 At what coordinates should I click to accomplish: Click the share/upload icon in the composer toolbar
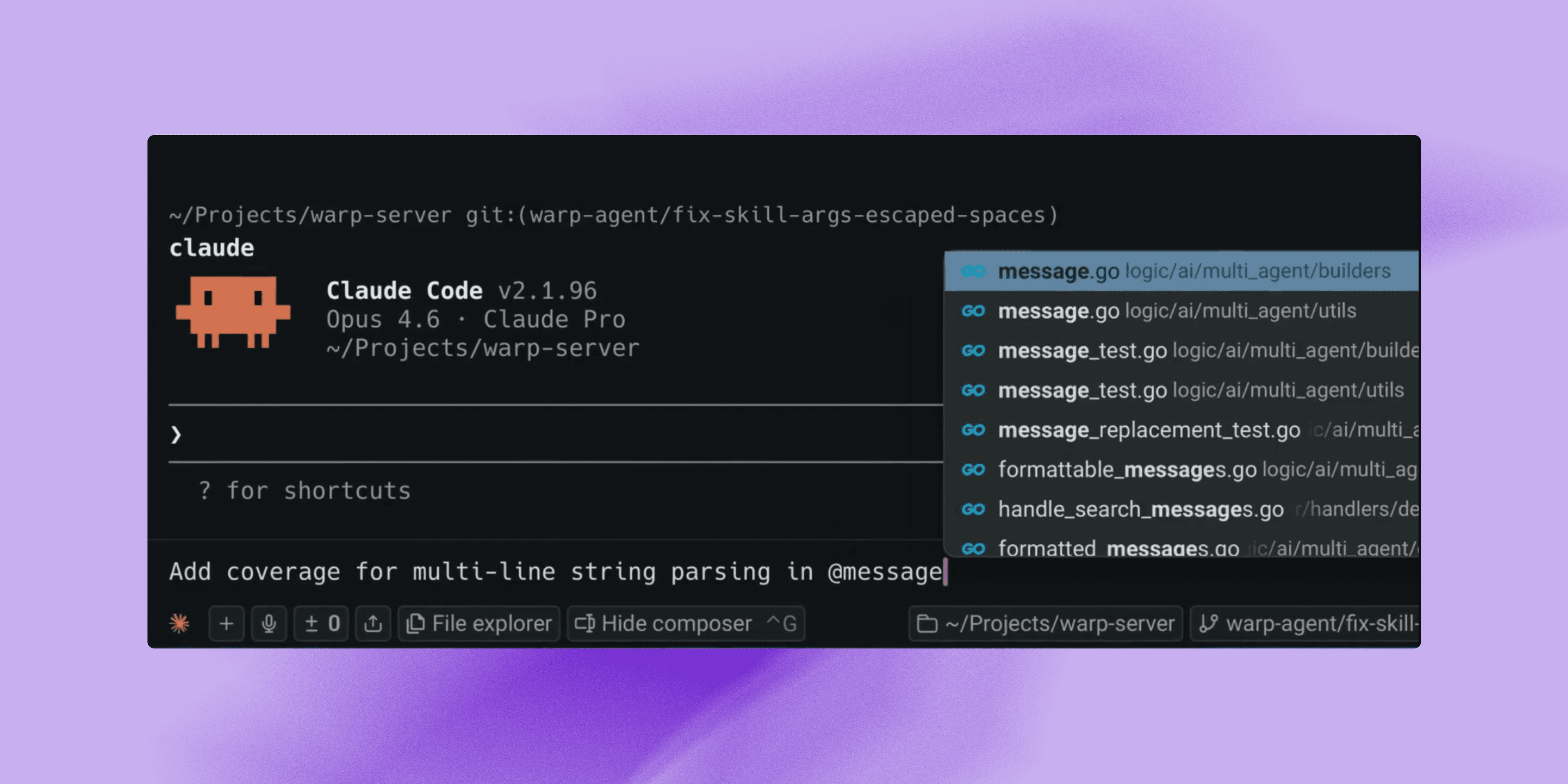(x=373, y=623)
